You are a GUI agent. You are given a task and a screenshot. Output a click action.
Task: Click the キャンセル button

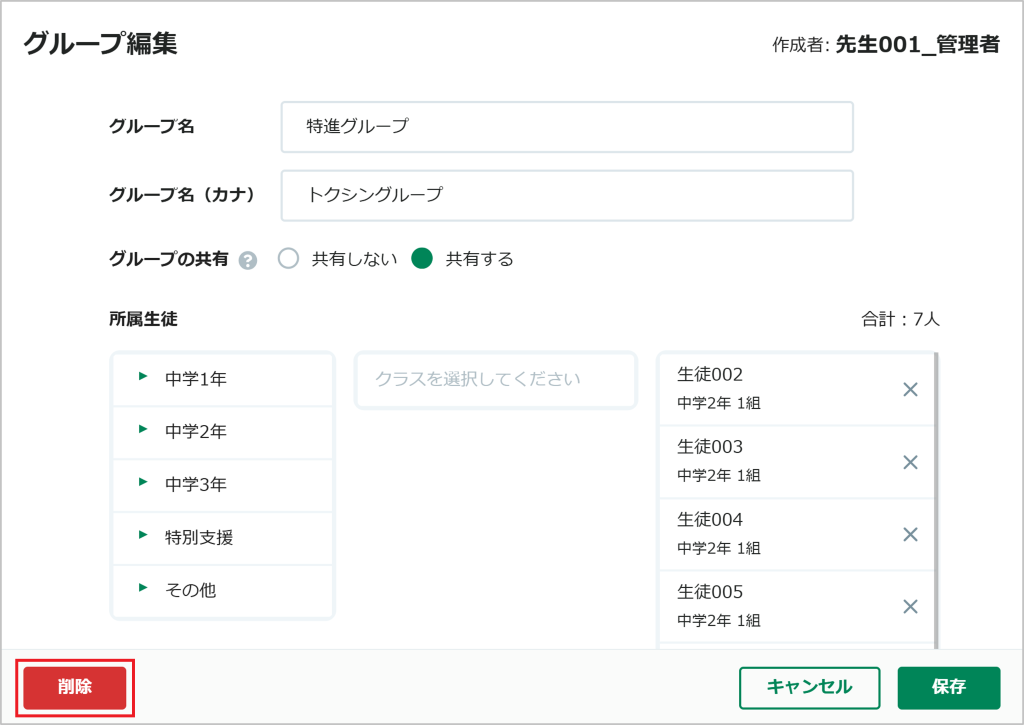click(x=809, y=687)
